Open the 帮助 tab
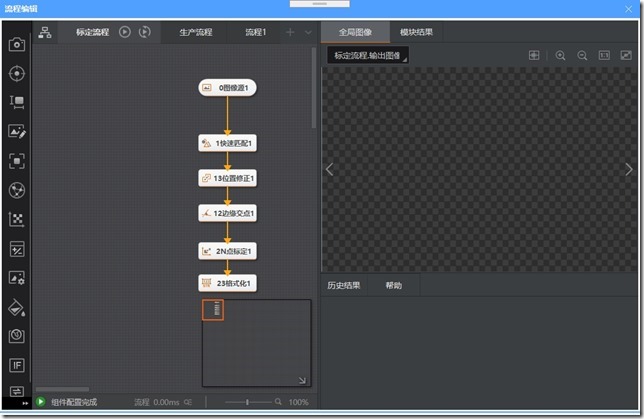644x419 pixels. (x=393, y=285)
